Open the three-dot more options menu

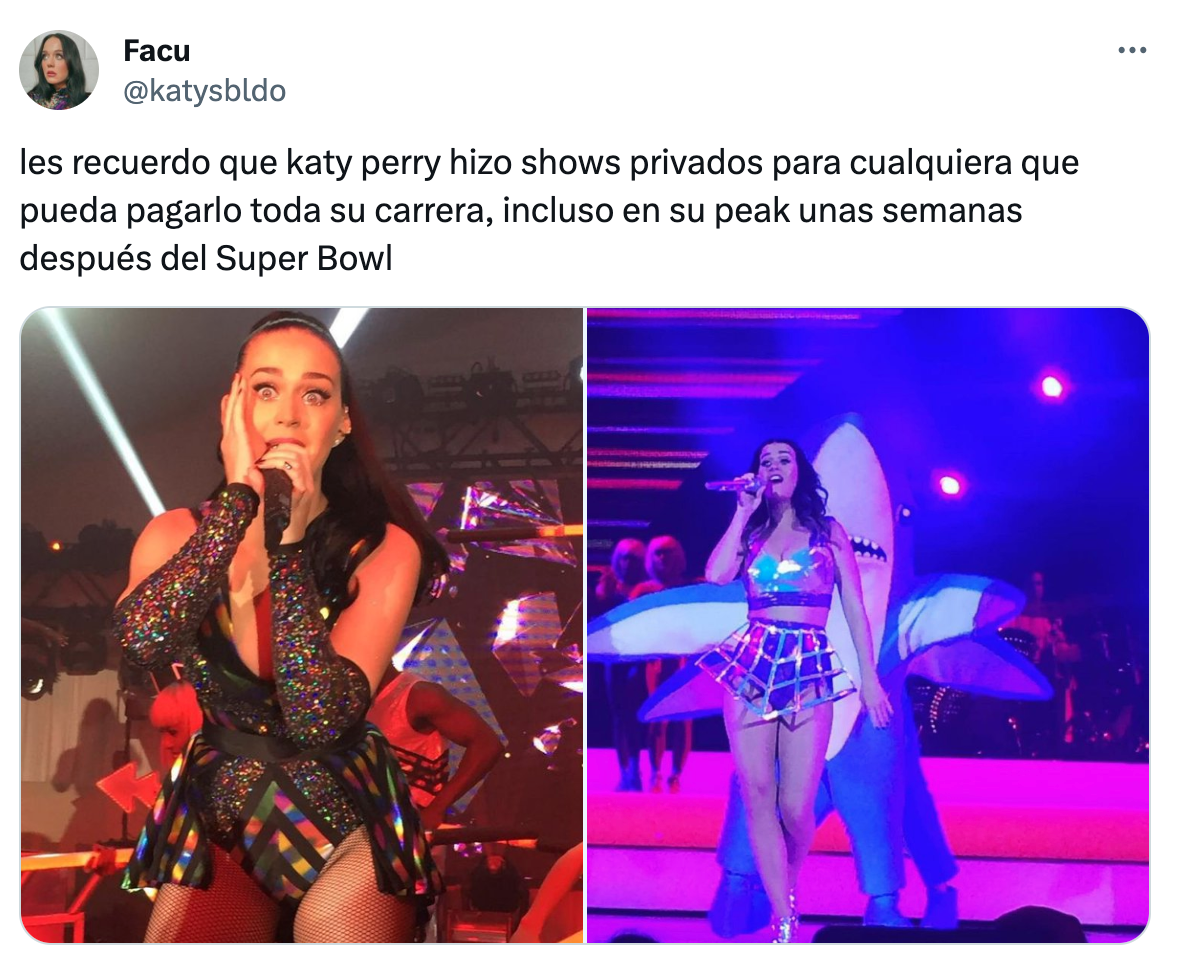click(x=1131, y=51)
